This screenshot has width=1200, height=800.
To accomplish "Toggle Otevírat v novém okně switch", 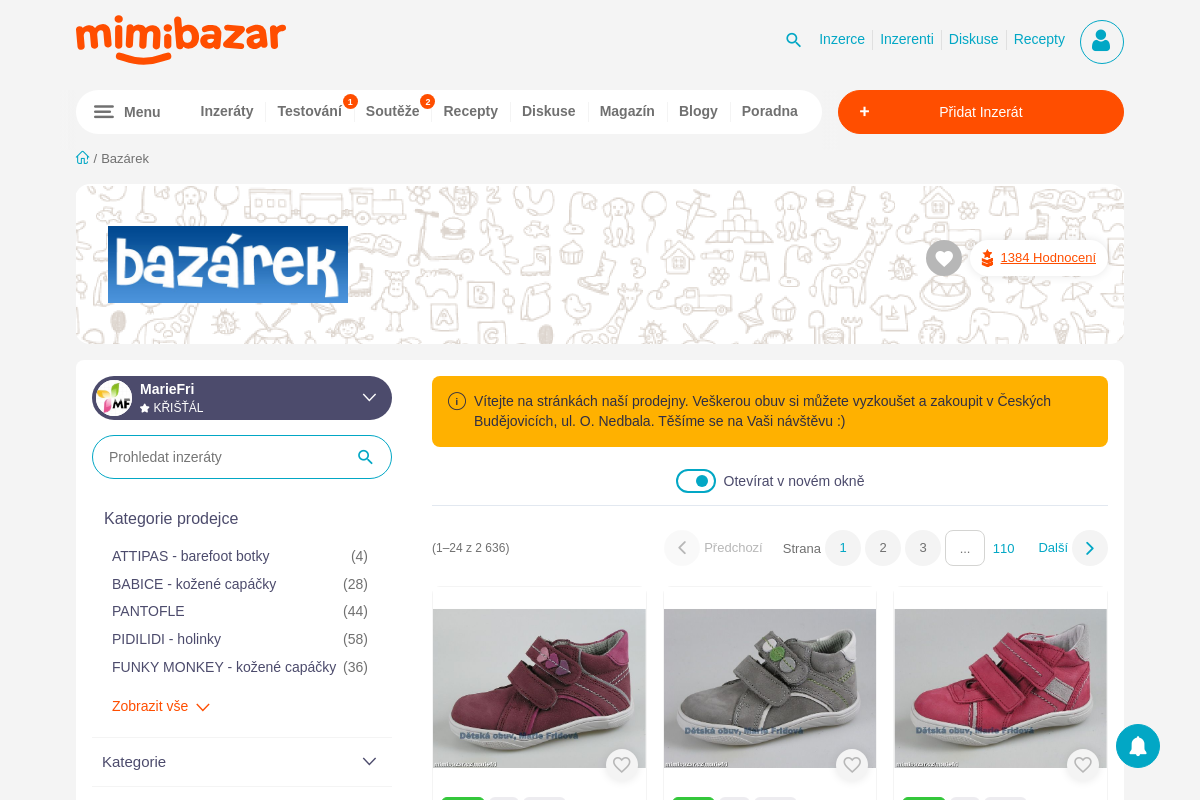I will click(x=696, y=481).
